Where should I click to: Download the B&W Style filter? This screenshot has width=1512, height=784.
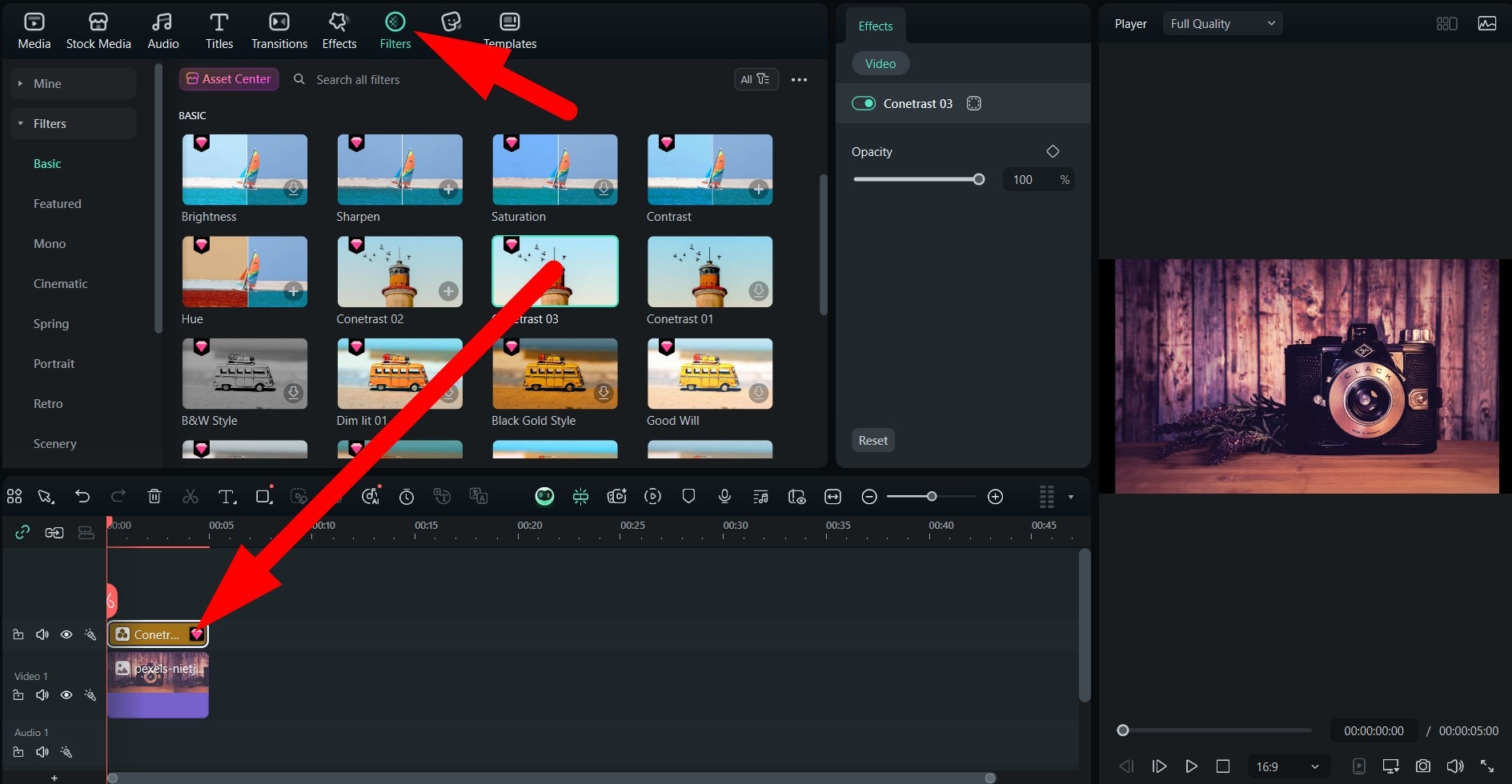point(294,393)
